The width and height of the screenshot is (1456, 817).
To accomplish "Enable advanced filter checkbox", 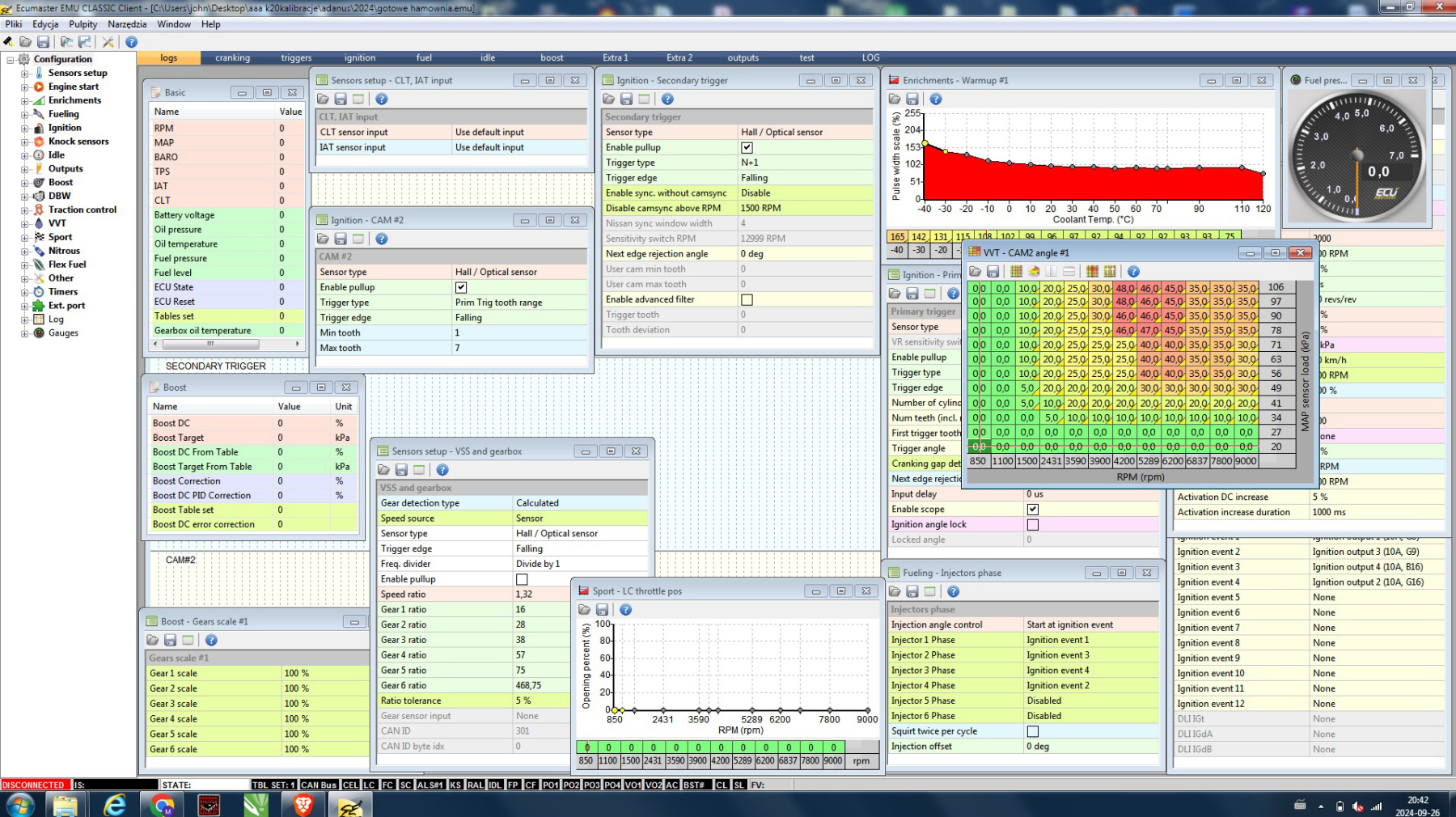I will (x=747, y=299).
